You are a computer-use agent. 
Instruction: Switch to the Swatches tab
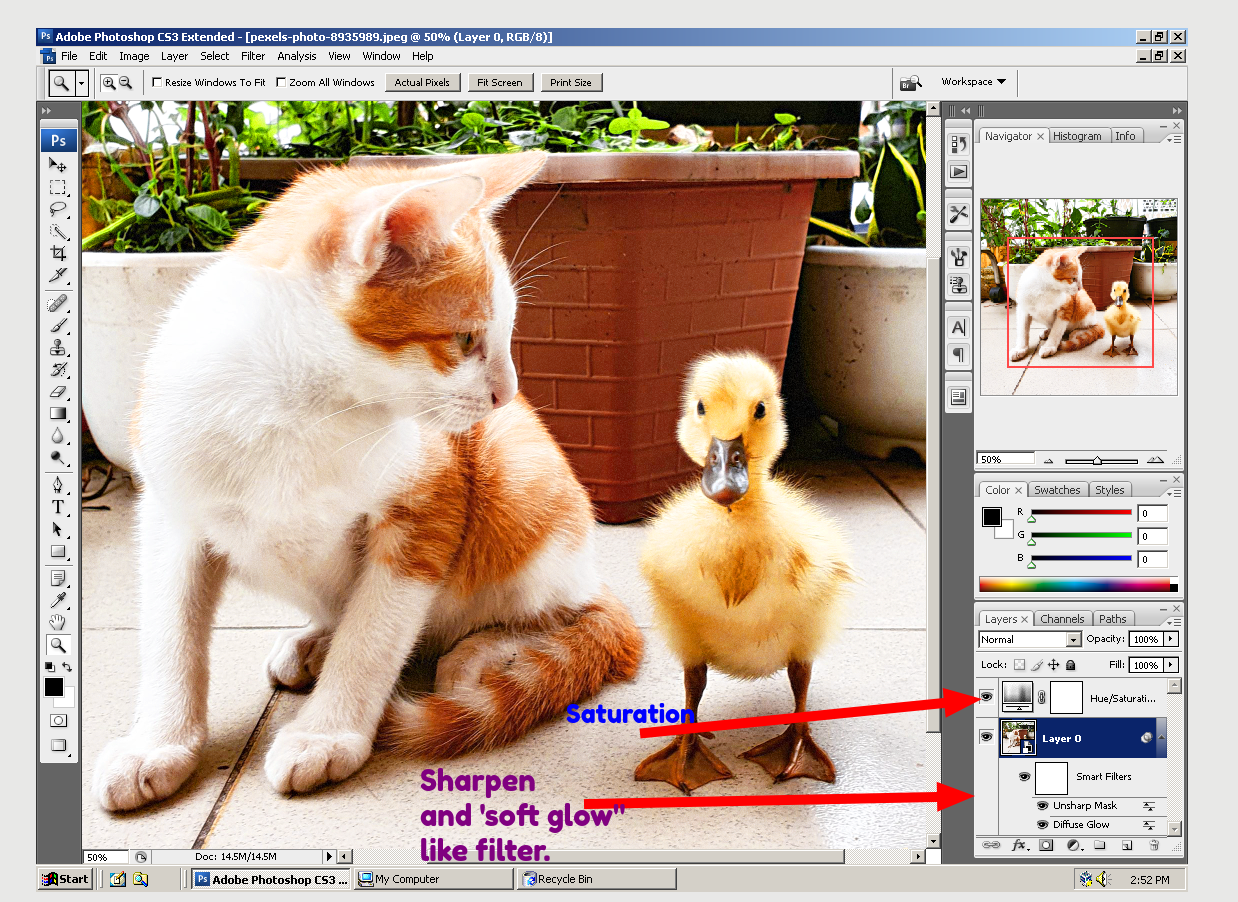point(1057,490)
